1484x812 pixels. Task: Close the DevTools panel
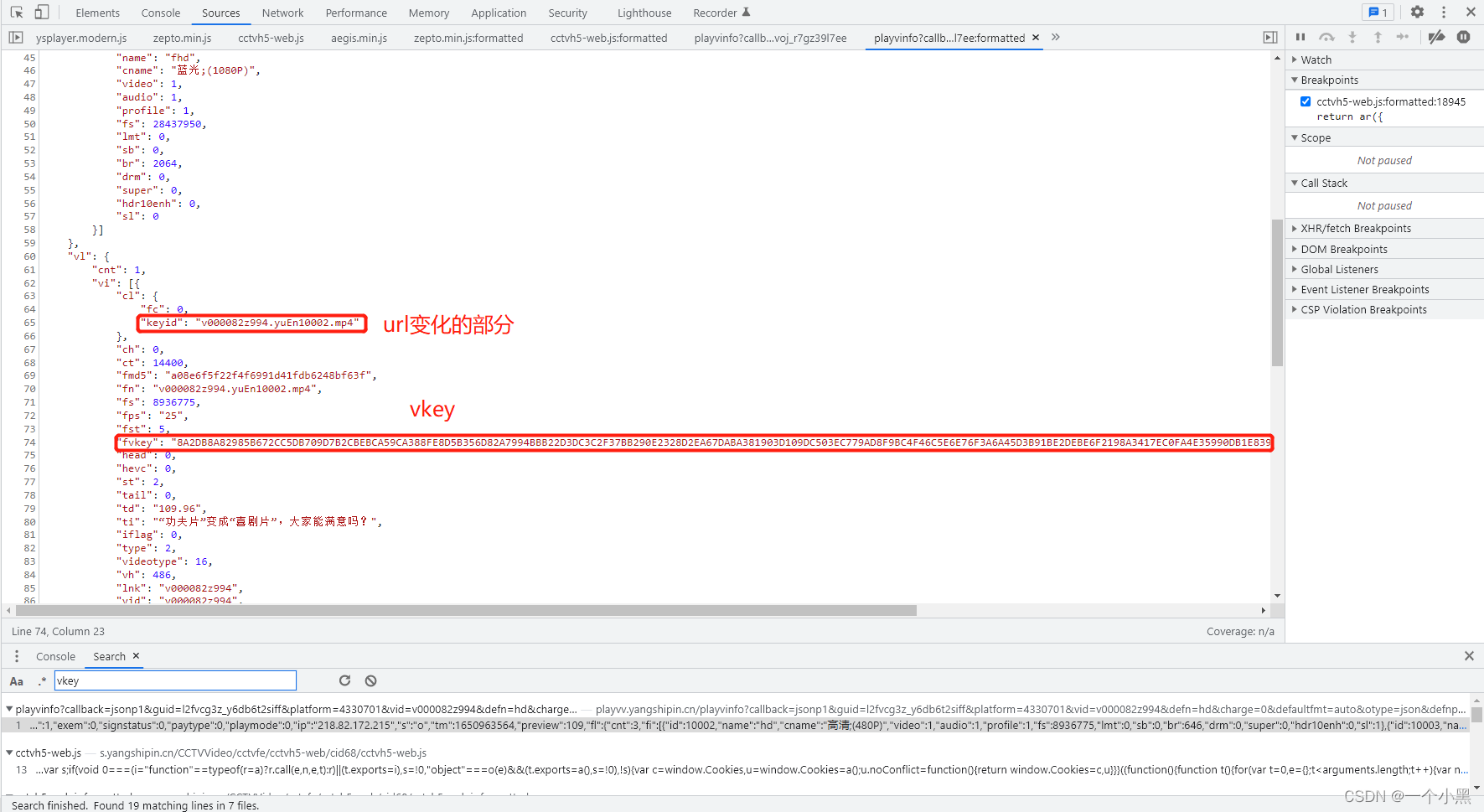coord(1471,13)
